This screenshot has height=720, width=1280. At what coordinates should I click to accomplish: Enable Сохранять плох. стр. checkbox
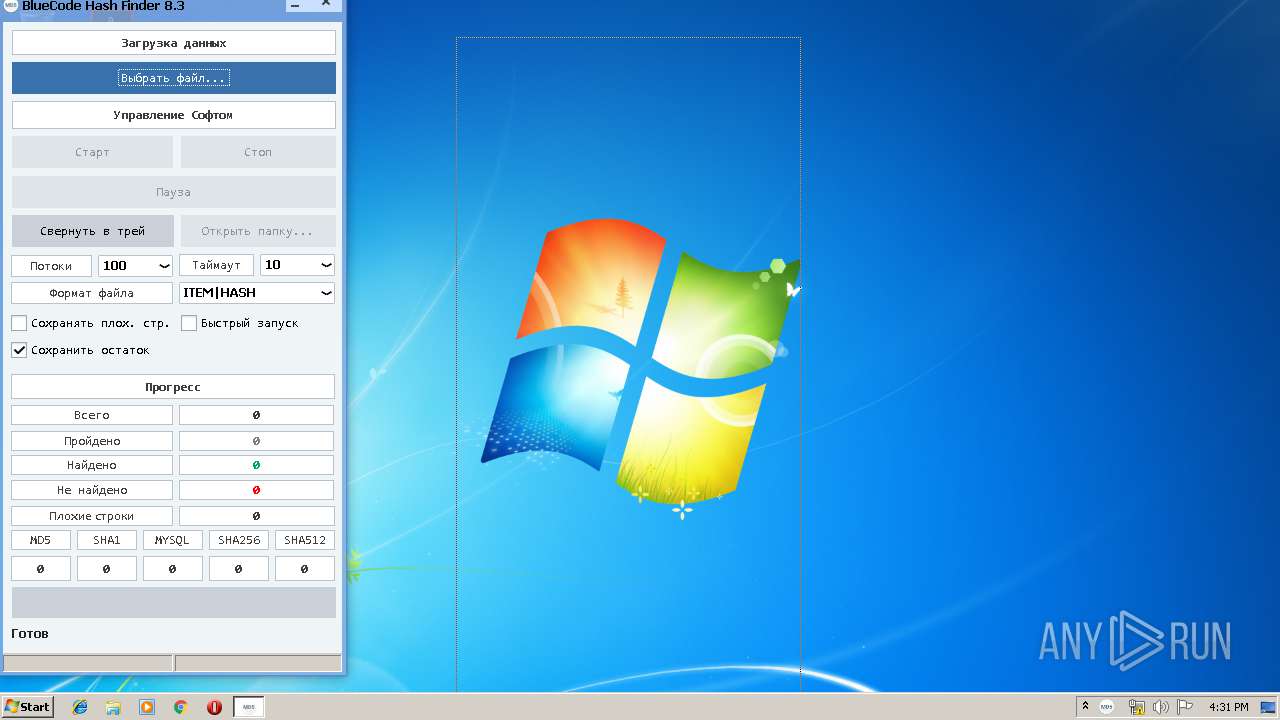tap(19, 323)
